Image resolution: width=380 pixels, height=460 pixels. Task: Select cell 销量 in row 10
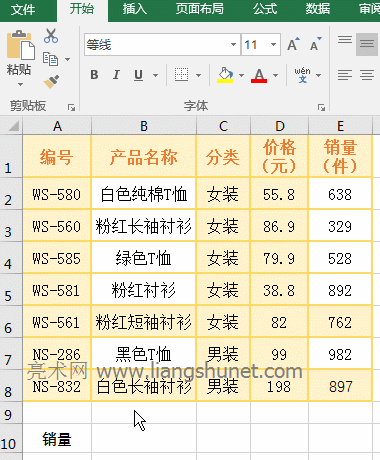coord(57,439)
